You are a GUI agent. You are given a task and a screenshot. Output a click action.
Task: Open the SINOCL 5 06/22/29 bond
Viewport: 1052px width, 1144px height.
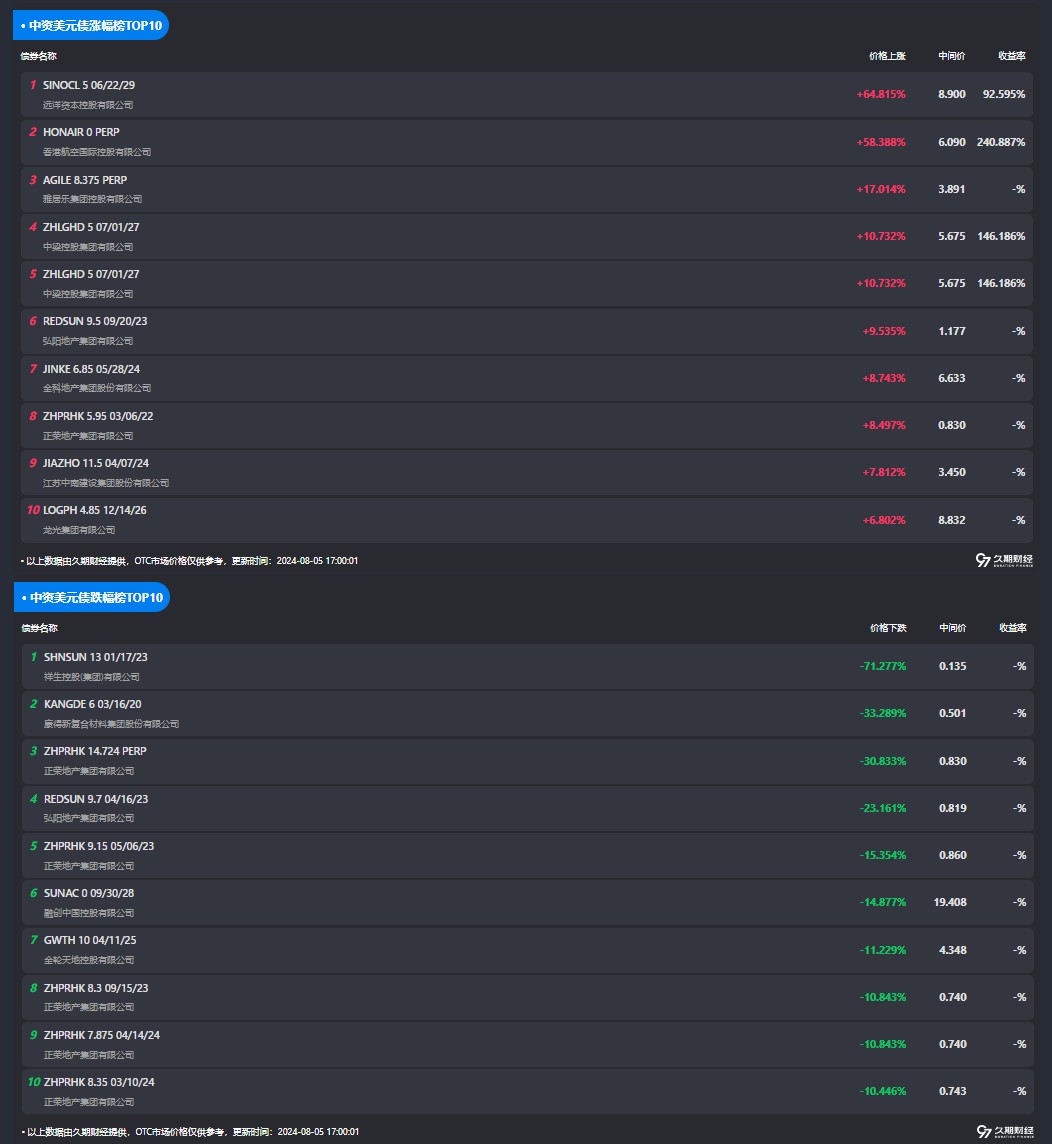(x=89, y=85)
